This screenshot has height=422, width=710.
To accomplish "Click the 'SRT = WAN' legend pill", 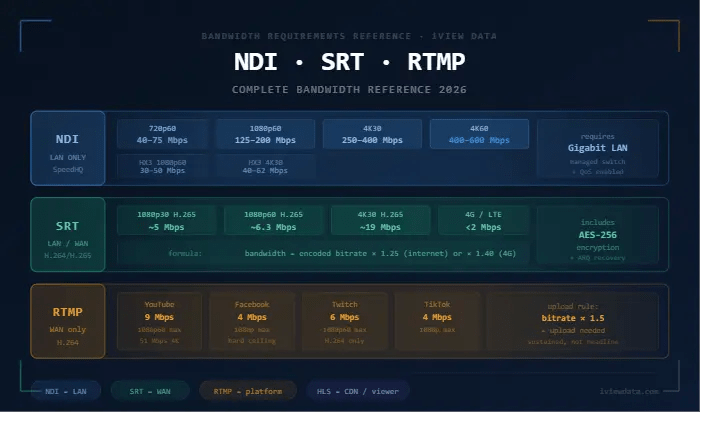I will (x=150, y=391).
